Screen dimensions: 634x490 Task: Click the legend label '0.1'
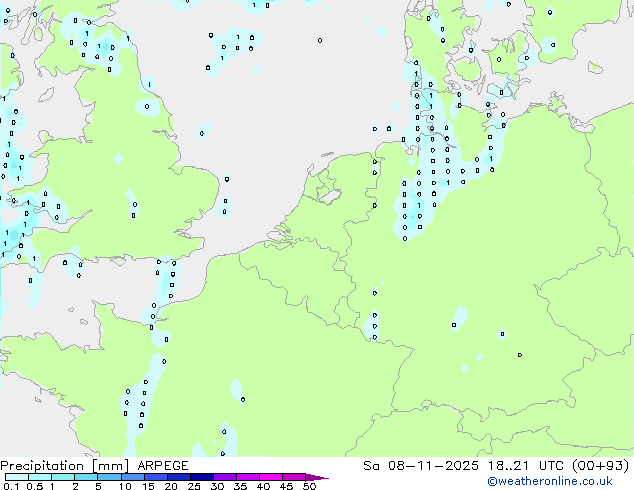pos(11,486)
